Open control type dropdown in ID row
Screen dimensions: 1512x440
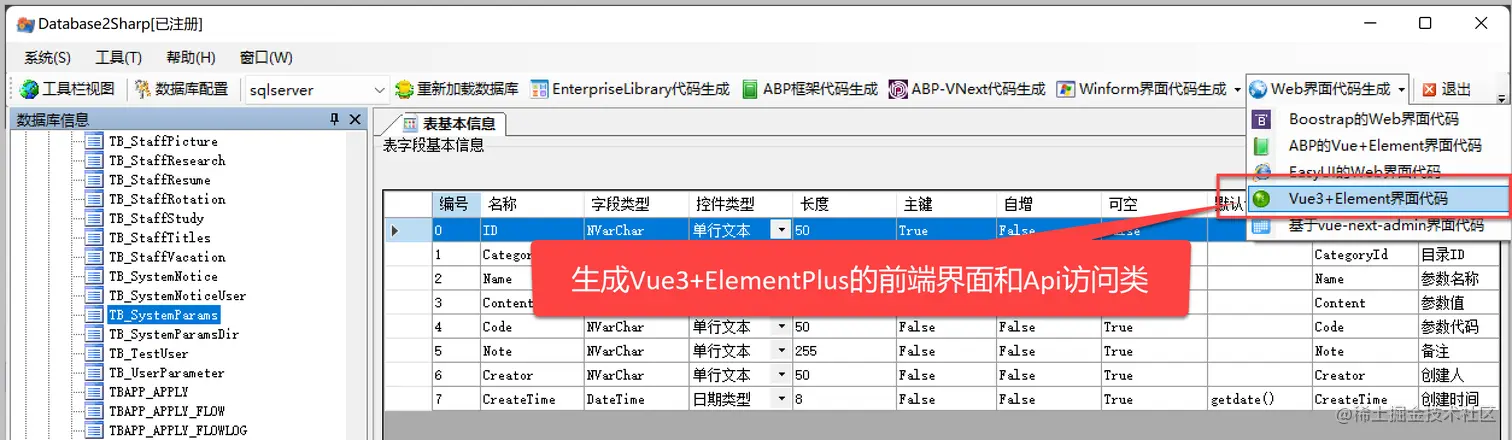(780, 230)
